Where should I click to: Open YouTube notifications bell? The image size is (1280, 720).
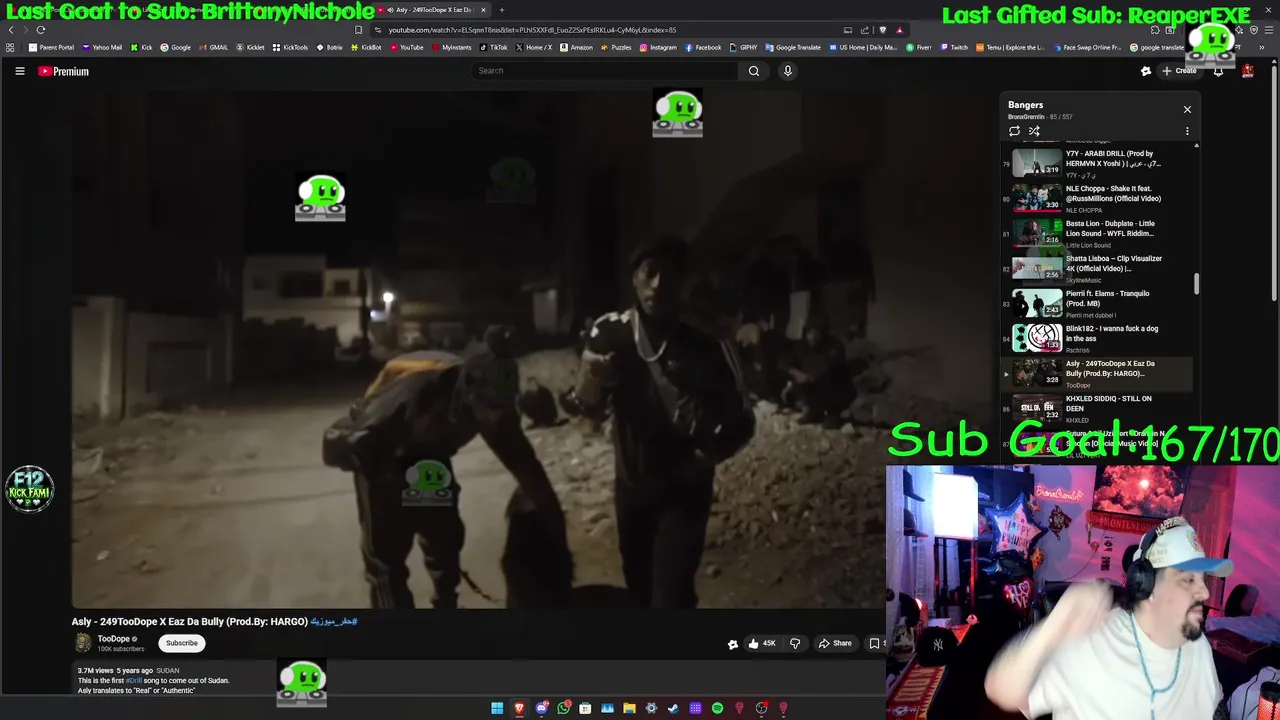1218,71
